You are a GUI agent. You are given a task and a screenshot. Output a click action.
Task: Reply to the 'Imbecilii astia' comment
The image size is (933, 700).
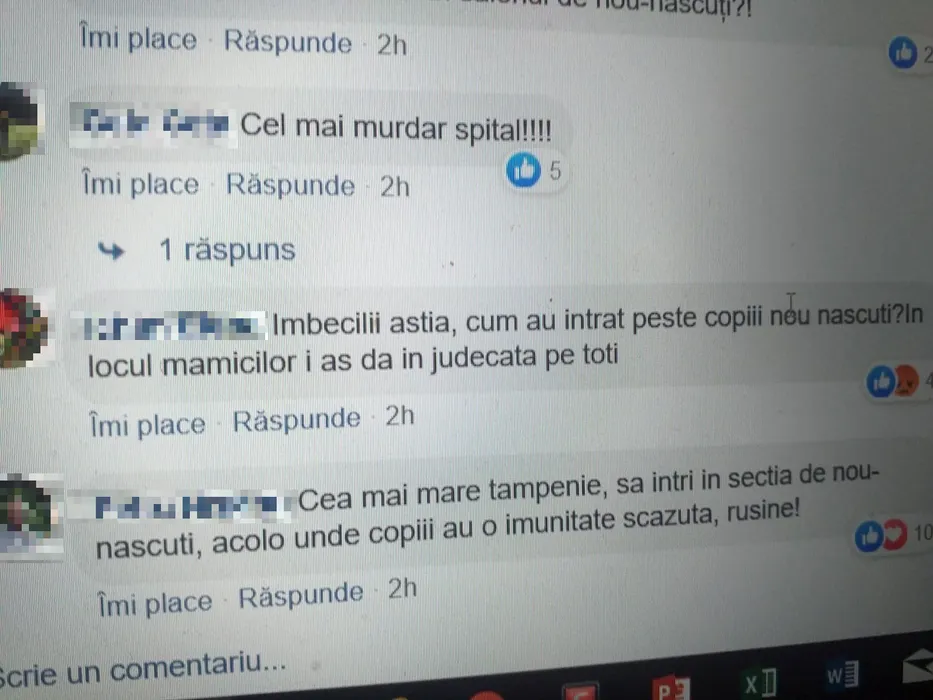tap(296, 420)
